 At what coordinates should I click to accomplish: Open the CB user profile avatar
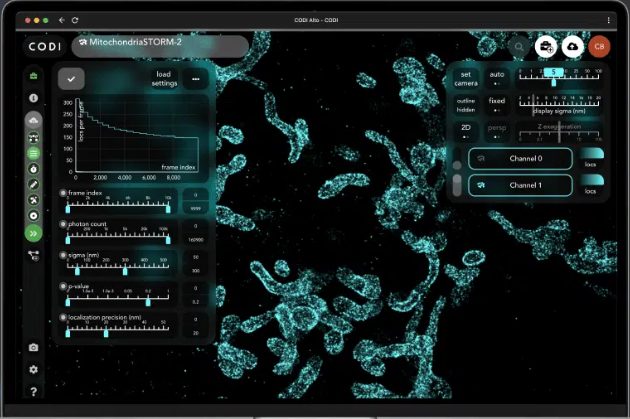(600, 46)
